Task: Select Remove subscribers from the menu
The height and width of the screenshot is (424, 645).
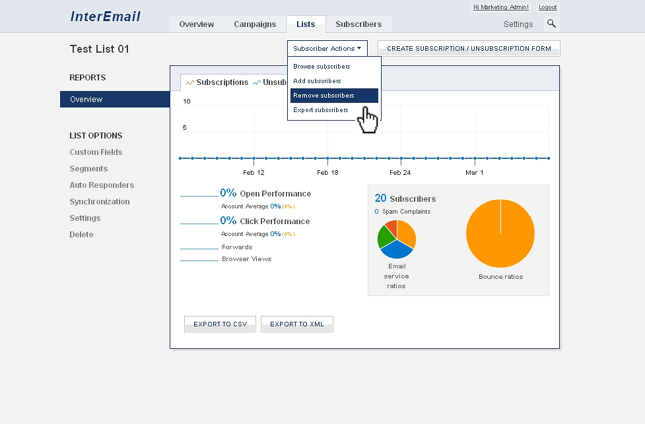Action: point(323,95)
